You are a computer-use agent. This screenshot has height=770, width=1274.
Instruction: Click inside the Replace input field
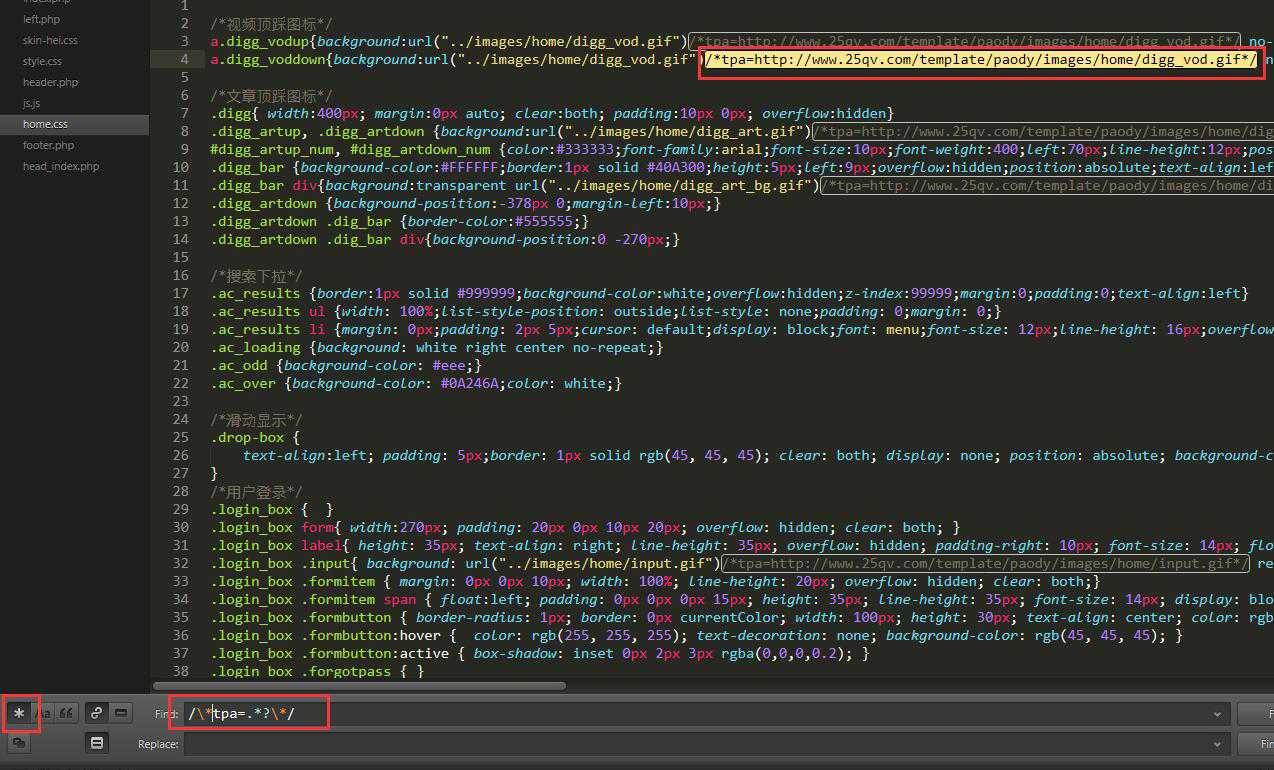(x=705, y=744)
